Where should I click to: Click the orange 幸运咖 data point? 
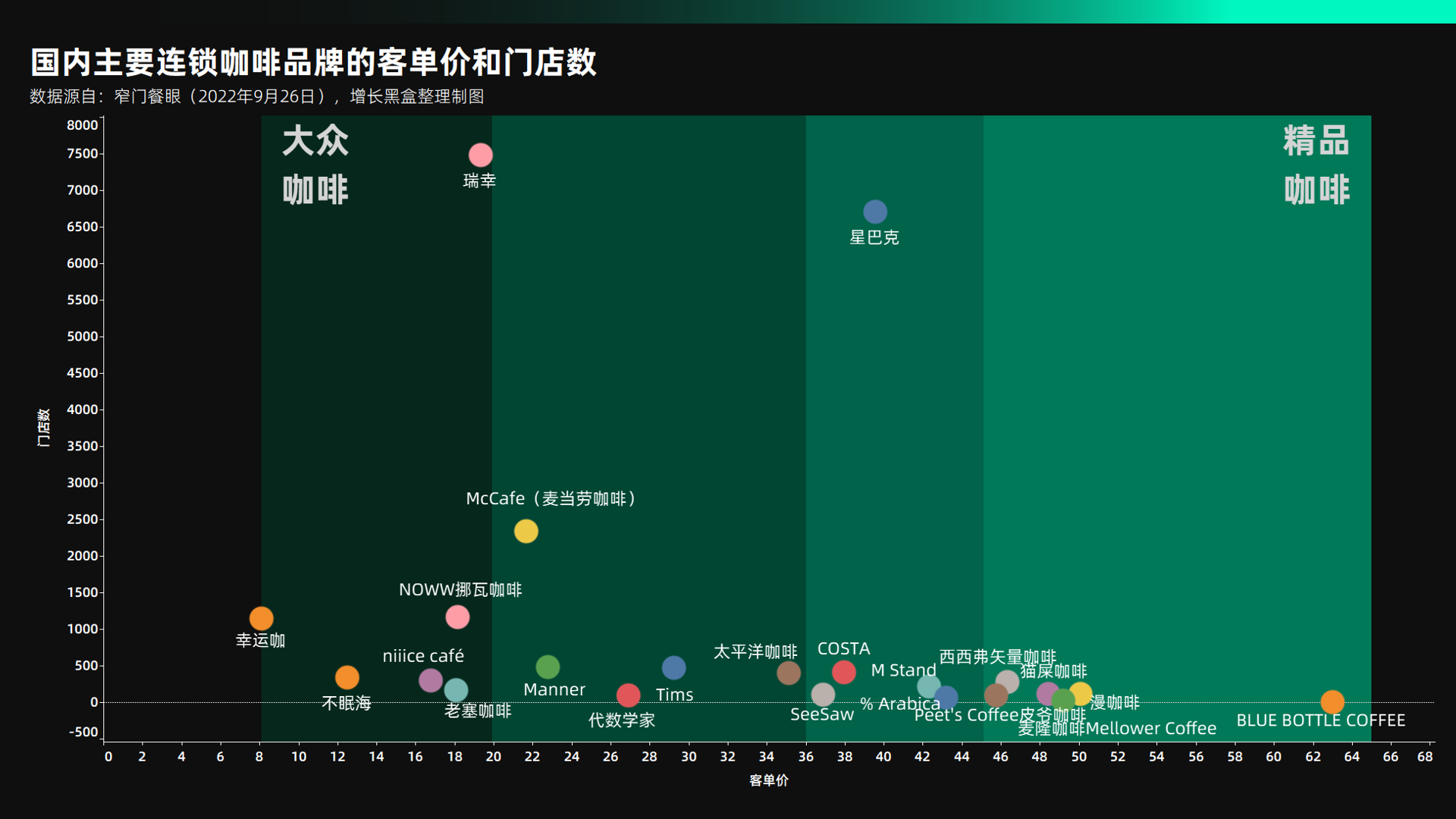coord(261,618)
